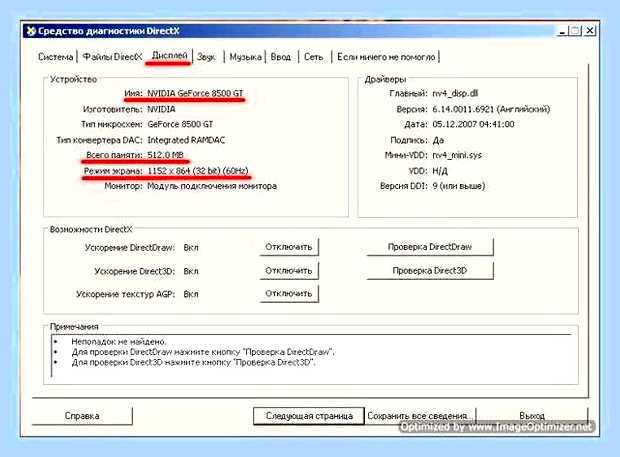
Task: Click the note Неполадок не найдено
Action: click(119, 342)
